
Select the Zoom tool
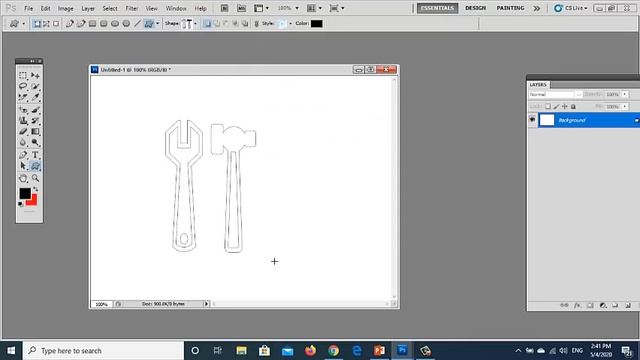(36, 178)
